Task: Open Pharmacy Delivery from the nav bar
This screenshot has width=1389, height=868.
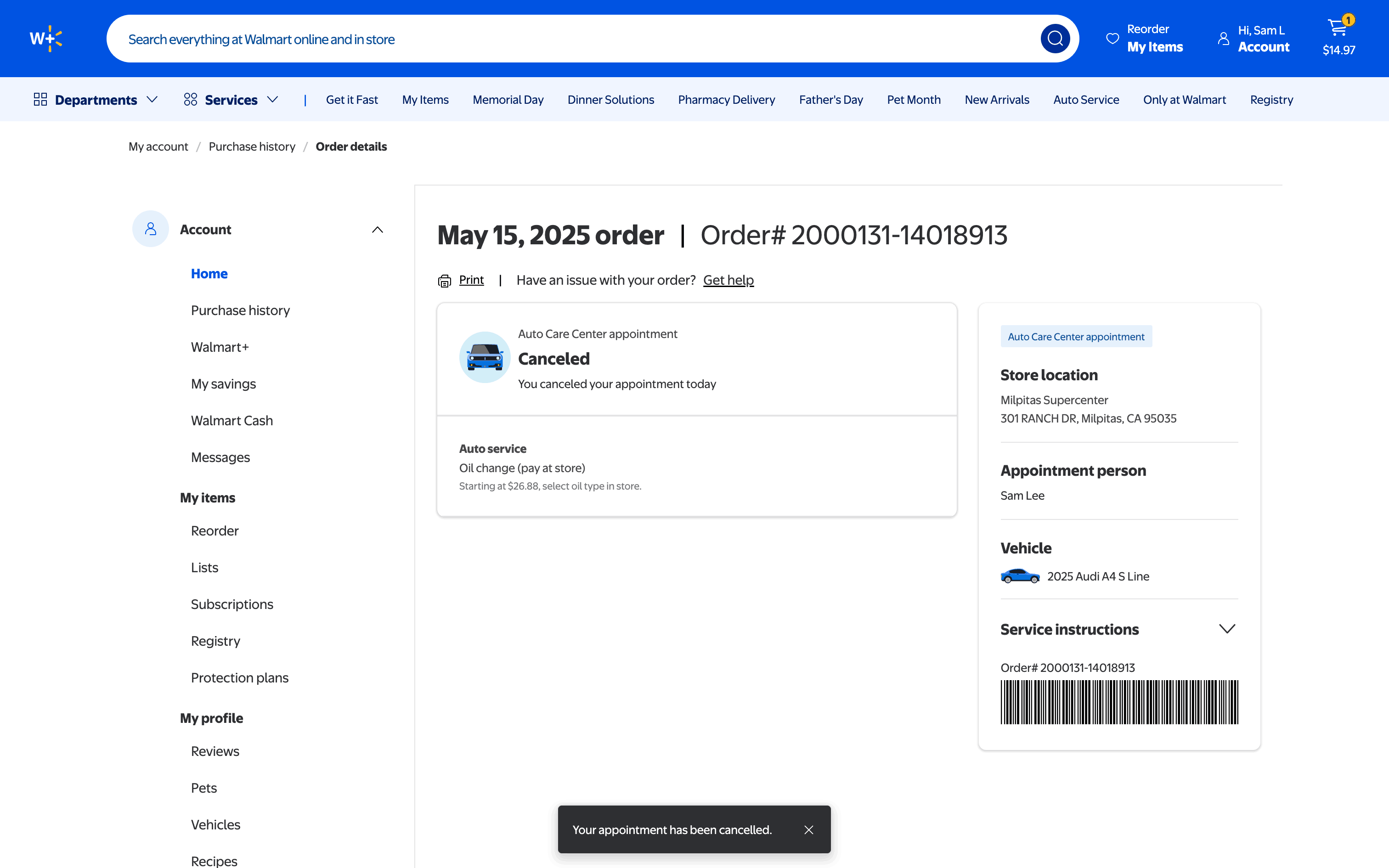Action: coord(726,100)
